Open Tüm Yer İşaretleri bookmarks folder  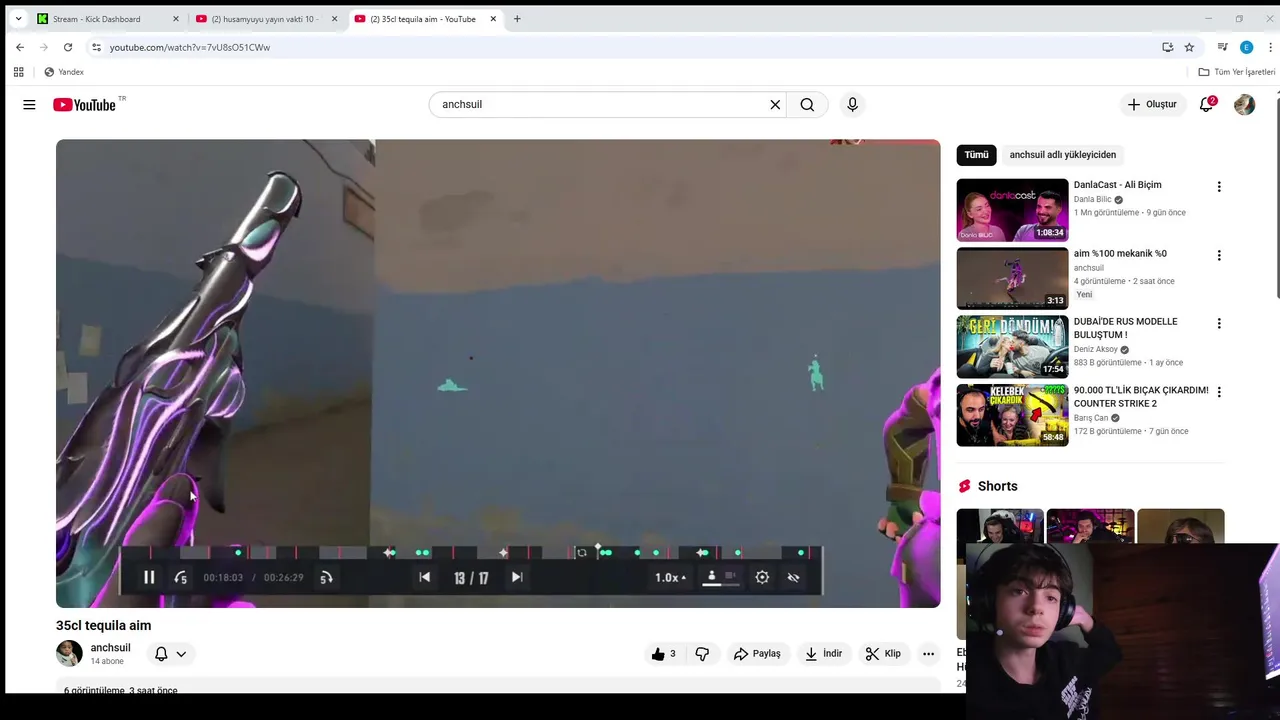coord(1237,72)
